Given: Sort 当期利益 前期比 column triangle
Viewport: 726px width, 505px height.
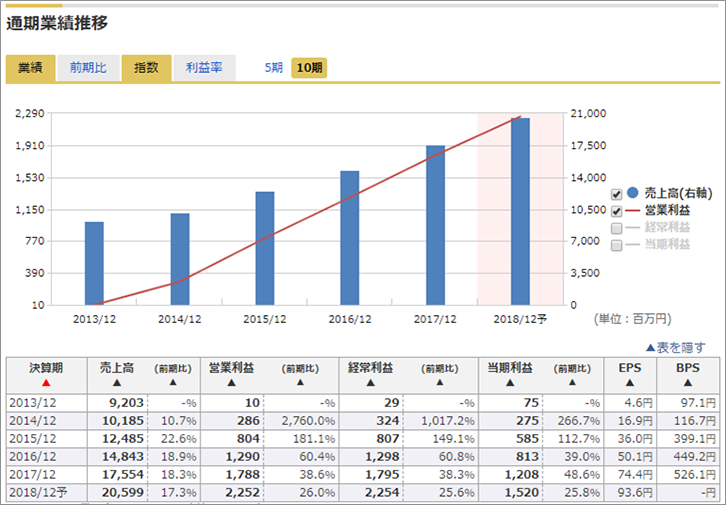Looking at the screenshot, I should [572, 382].
